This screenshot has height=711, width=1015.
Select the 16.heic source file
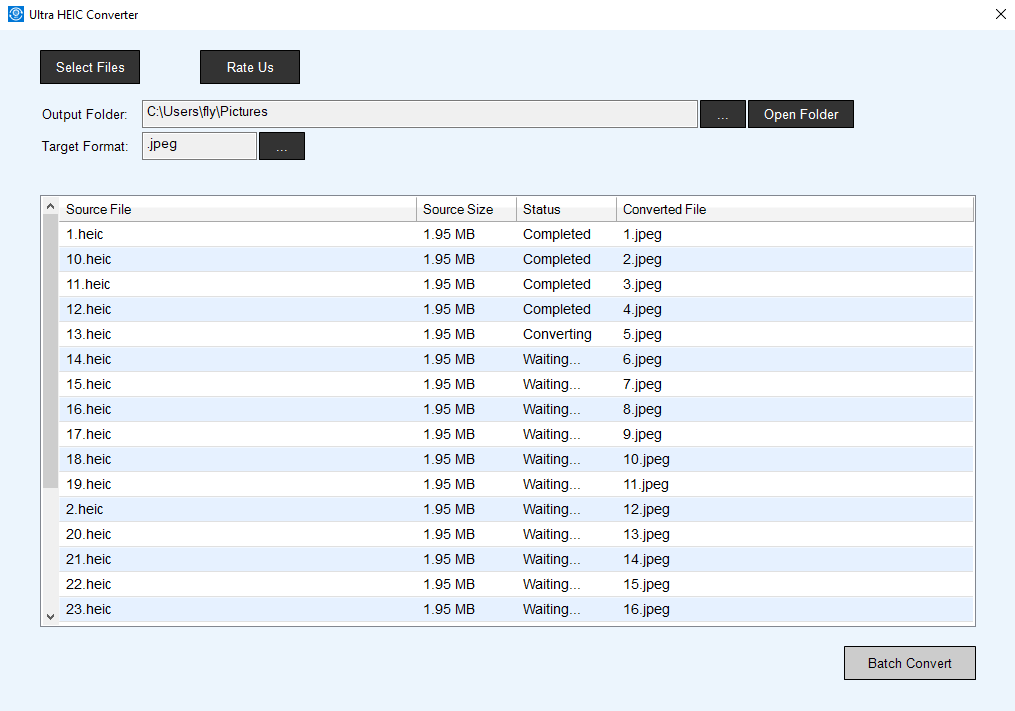click(89, 409)
